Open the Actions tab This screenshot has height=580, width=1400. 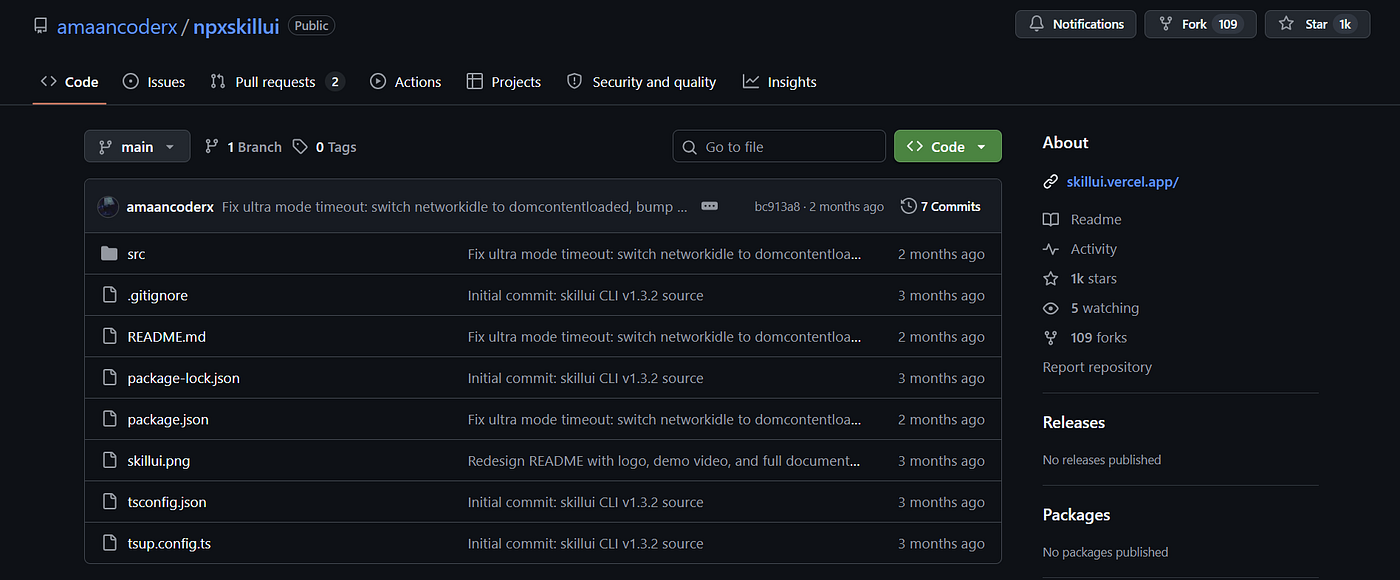pos(405,82)
